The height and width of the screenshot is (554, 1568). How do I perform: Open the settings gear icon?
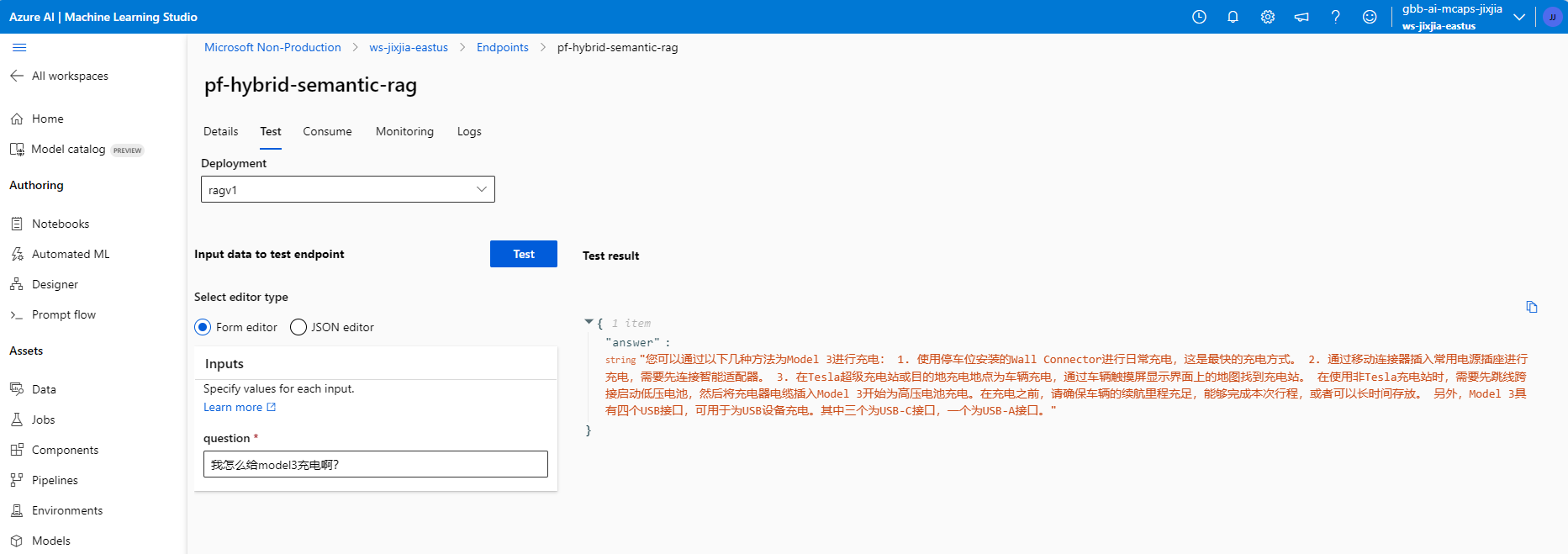(1268, 17)
